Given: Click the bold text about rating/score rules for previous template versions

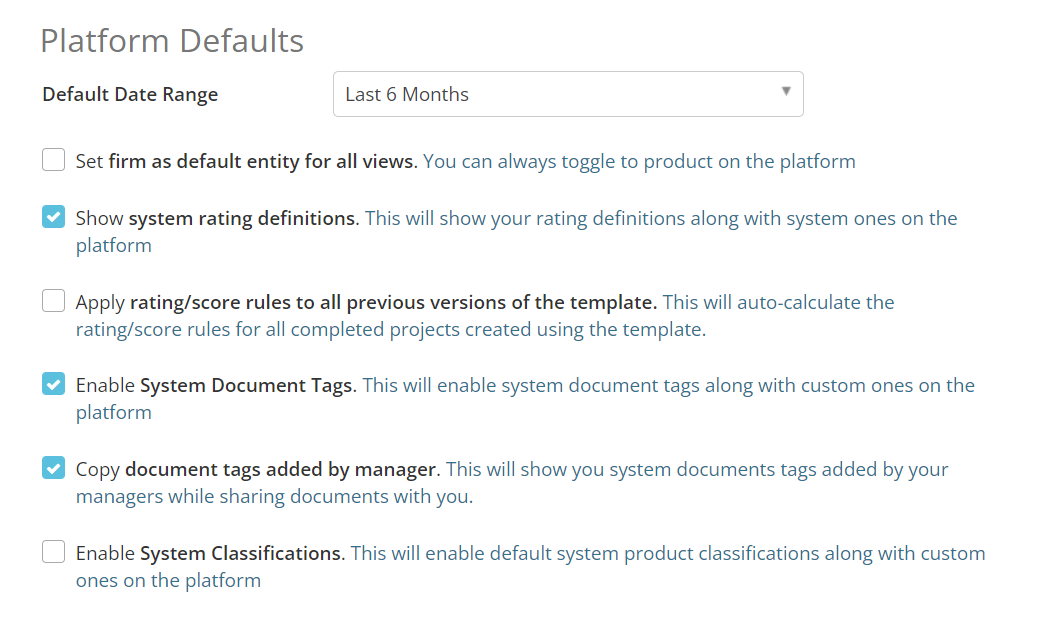Looking at the screenshot, I should coord(393,302).
